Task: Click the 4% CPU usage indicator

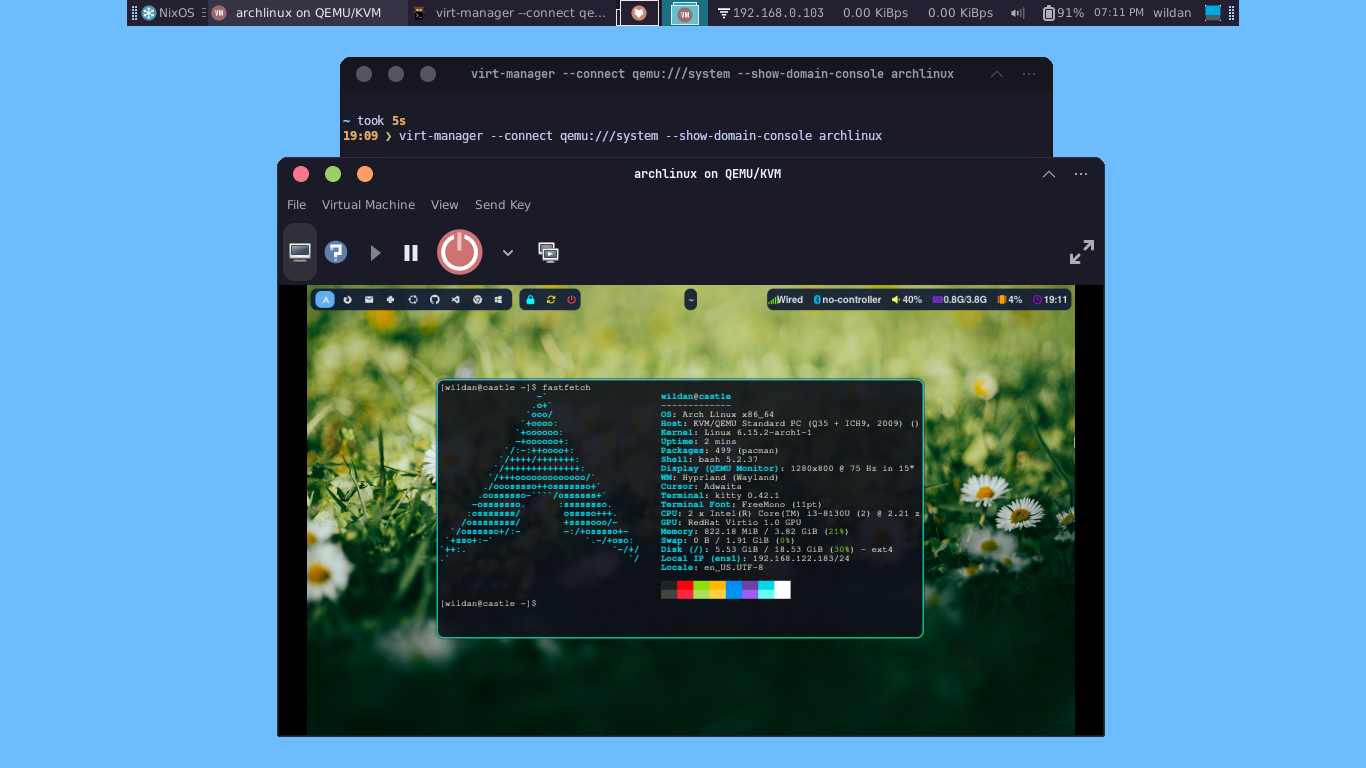Action: (1010, 299)
